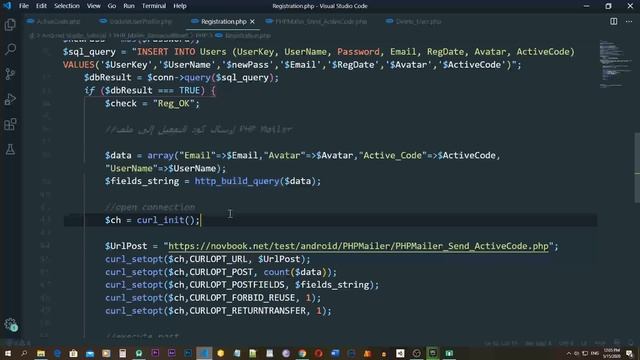The image size is (640, 360).
Task: Open the Help menu
Action: tap(180, 6)
